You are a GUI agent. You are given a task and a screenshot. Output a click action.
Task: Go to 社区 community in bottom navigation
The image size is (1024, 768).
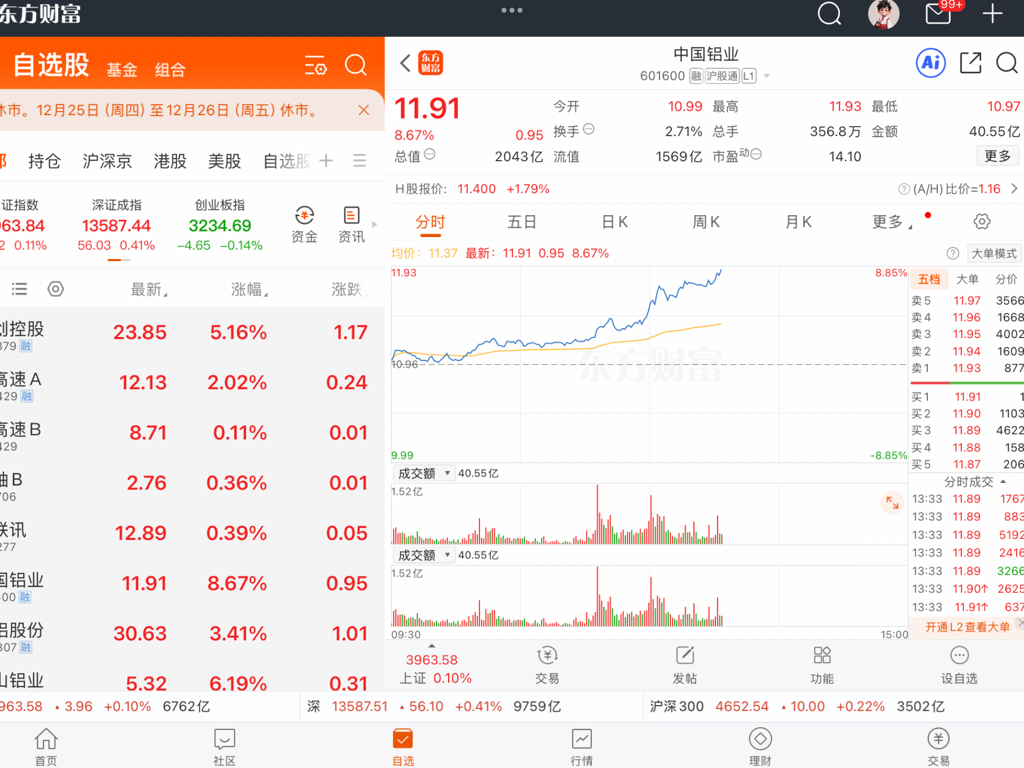pos(224,746)
